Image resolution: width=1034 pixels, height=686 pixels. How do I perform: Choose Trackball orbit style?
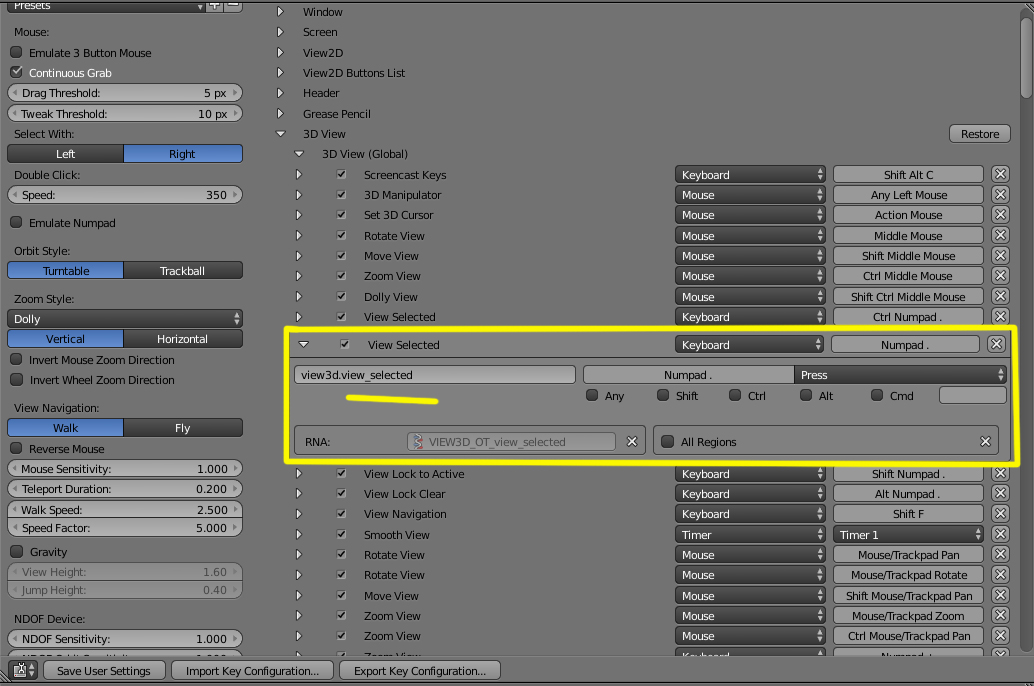tap(183, 270)
